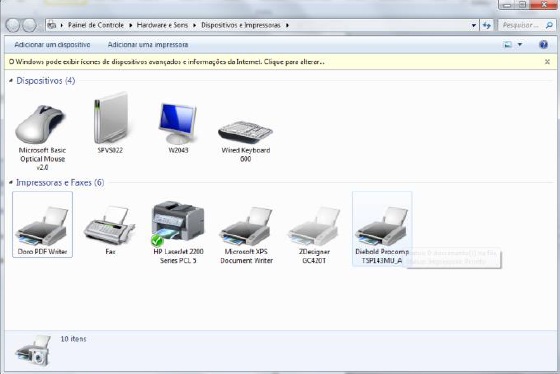560x374 pixels.
Task: Go to Painel de Controle breadcrumb
Action: tap(96, 25)
